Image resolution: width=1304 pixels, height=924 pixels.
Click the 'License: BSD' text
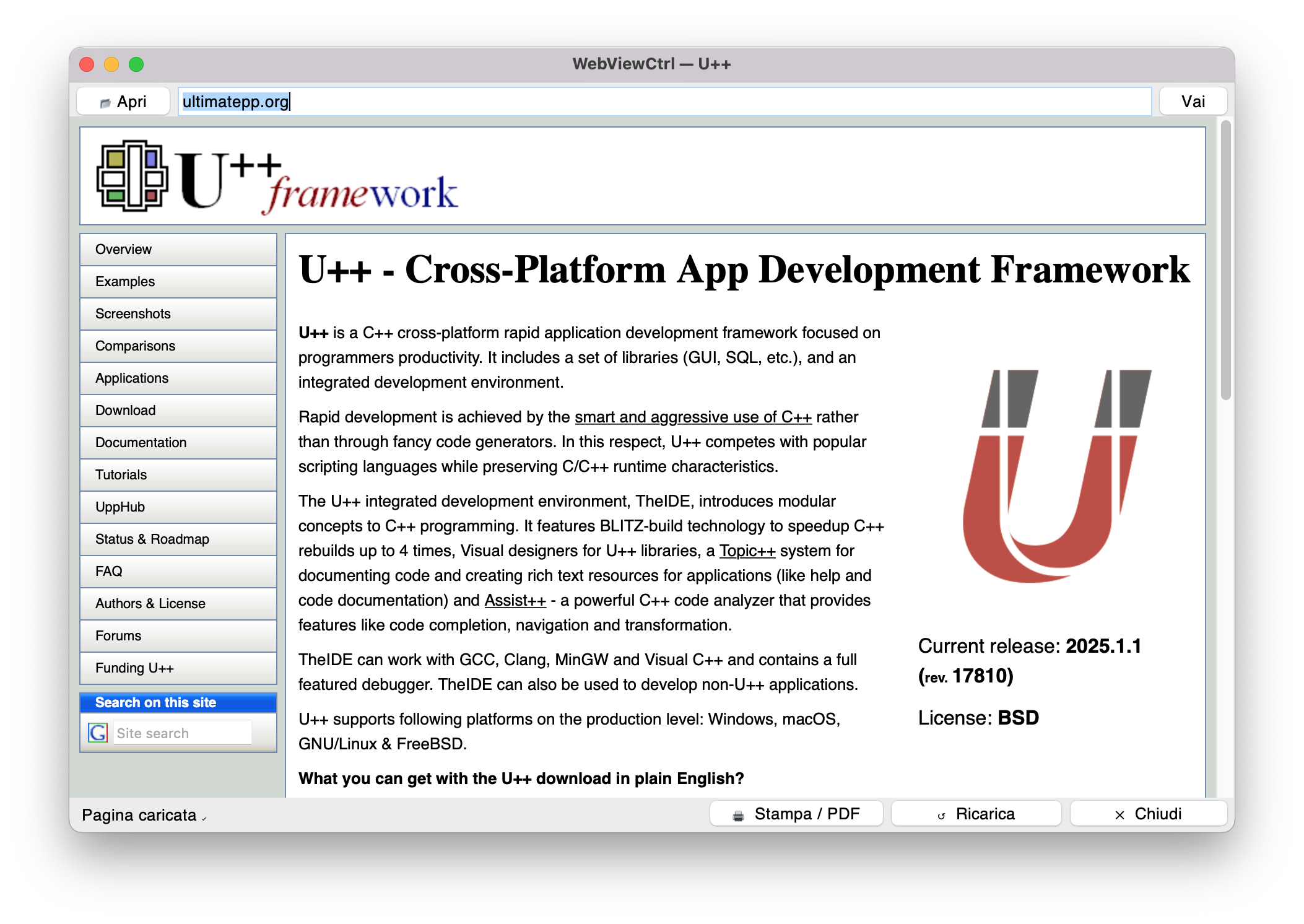[978, 718]
